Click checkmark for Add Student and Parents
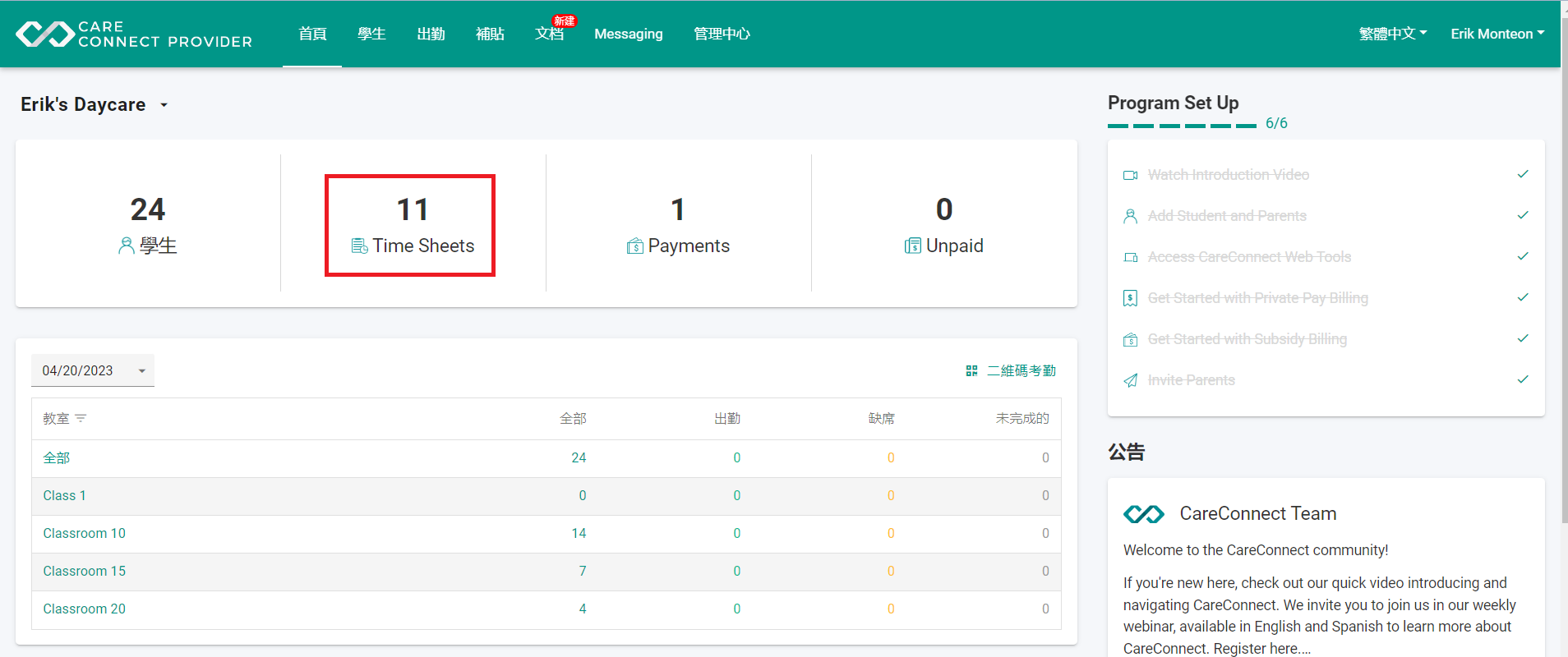Viewport: 1568px width, 657px height. (x=1523, y=215)
